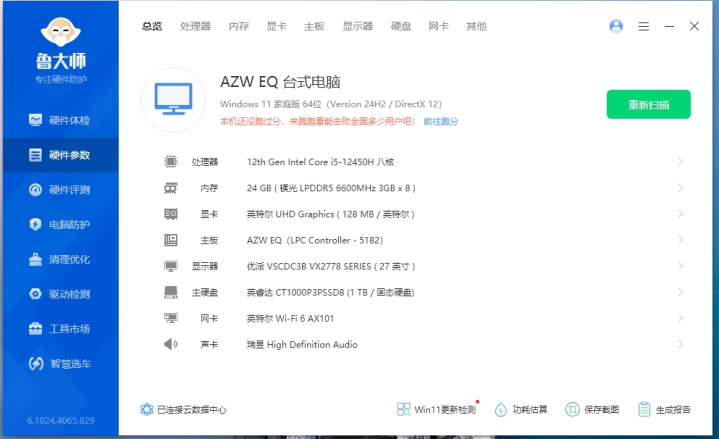Open 工具市场 tool market
The image size is (719, 439).
tap(59, 329)
